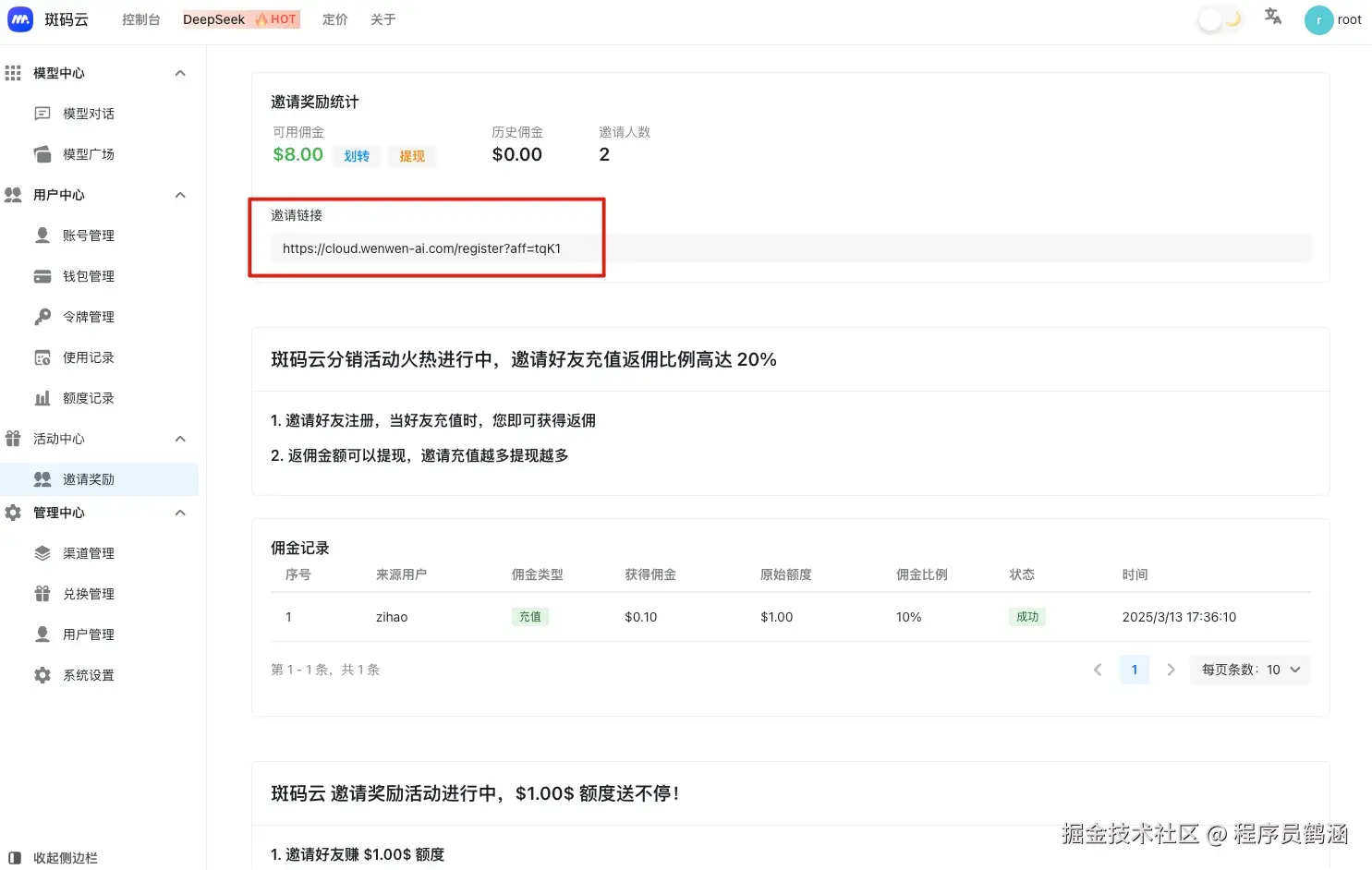Click the $0.10 commission cell
The image size is (1372, 870).
pos(641,617)
